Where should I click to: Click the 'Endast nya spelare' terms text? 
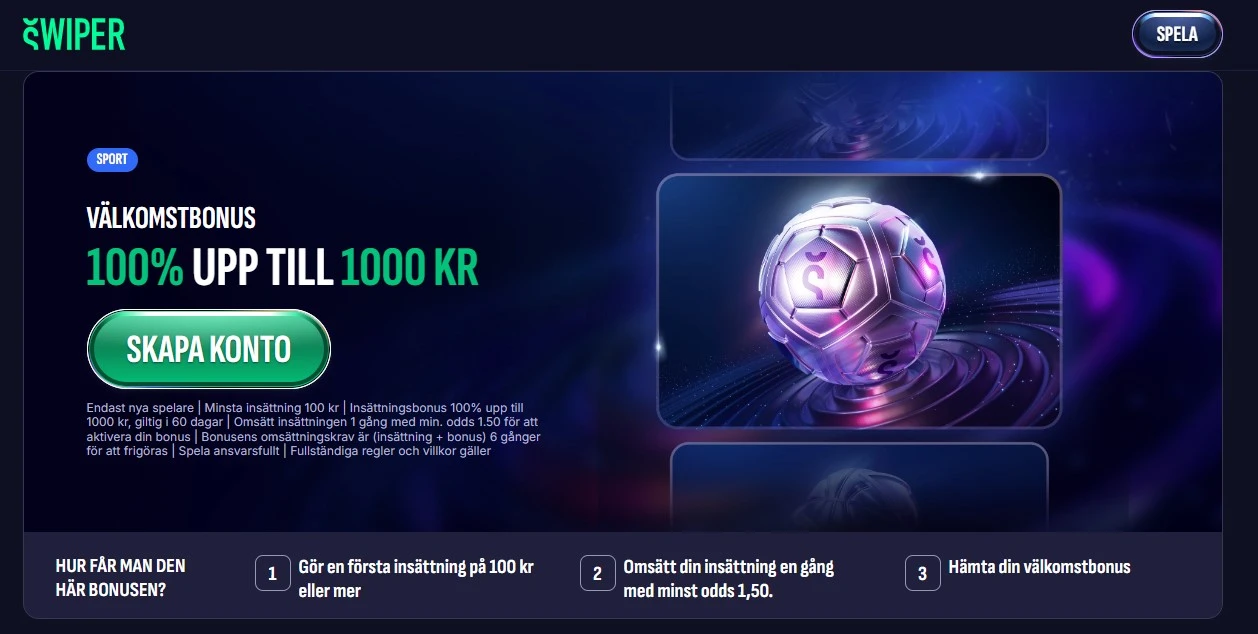coord(140,408)
